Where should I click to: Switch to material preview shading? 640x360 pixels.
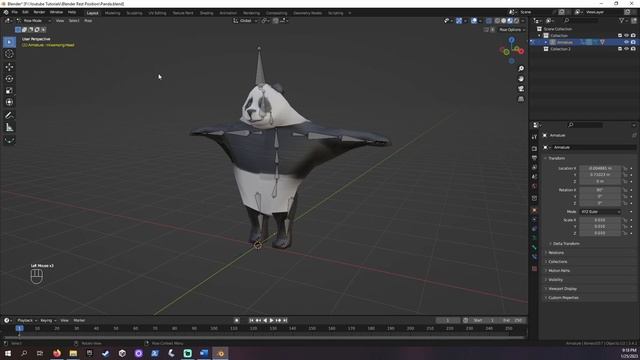pyautogui.click(x=510, y=20)
